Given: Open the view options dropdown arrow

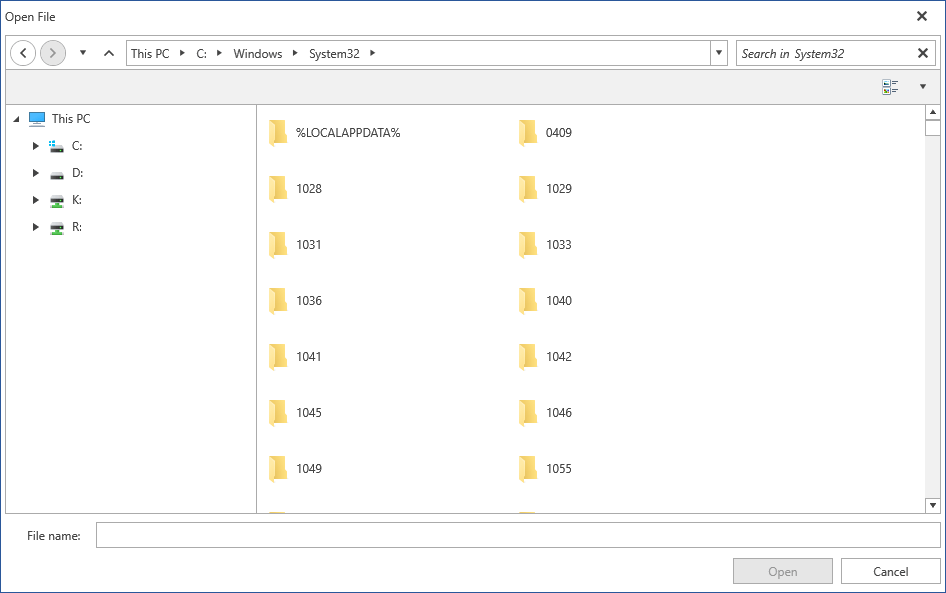Looking at the screenshot, I should click(922, 86).
